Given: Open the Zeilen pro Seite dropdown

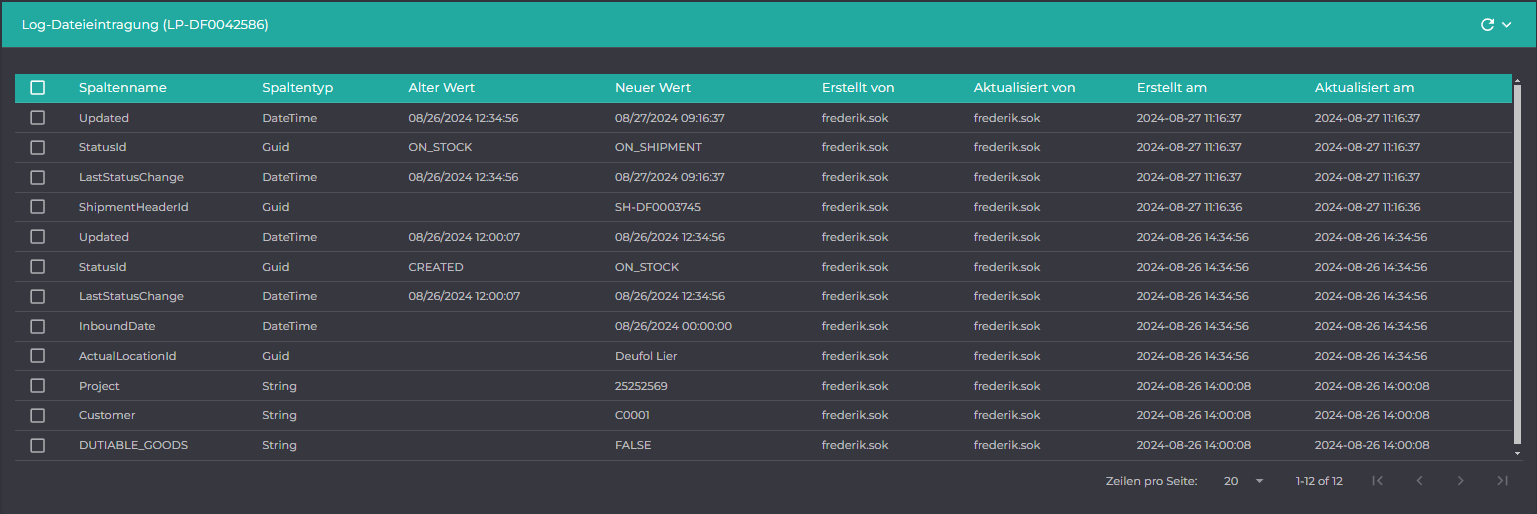Looking at the screenshot, I should [1244, 481].
